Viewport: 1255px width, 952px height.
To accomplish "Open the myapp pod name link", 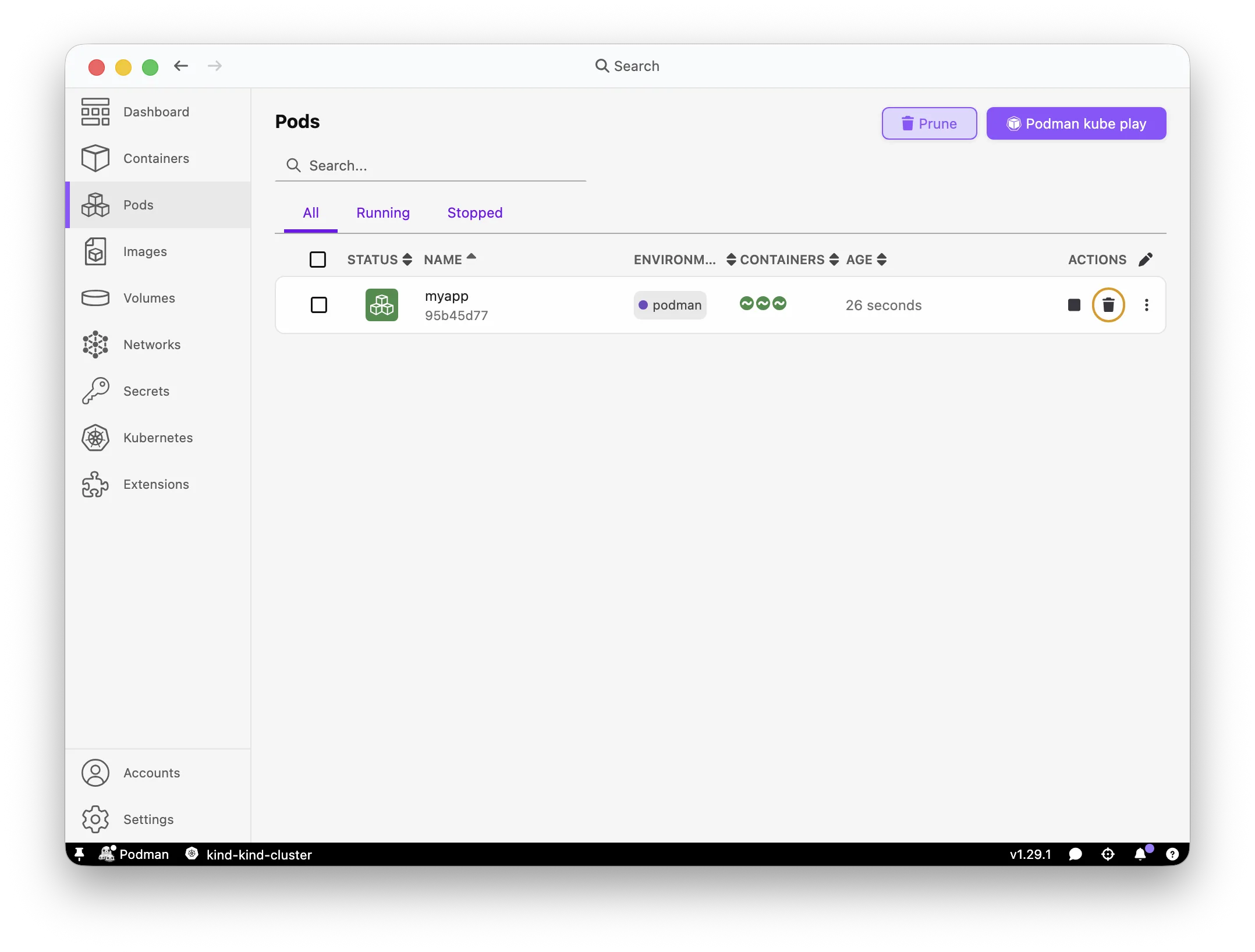I will click(446, 296).
